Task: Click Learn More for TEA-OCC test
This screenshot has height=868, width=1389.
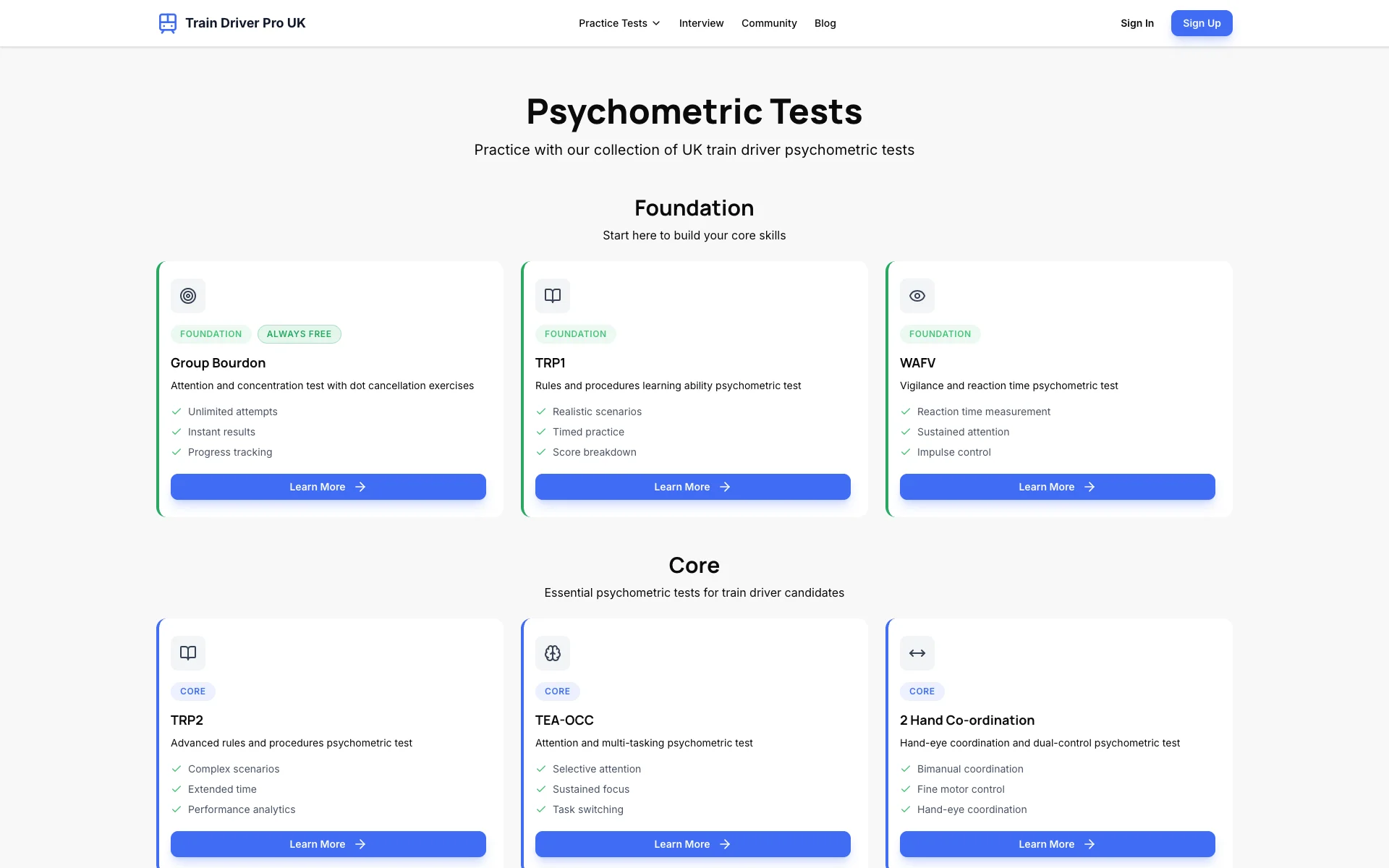Action: 692,844
